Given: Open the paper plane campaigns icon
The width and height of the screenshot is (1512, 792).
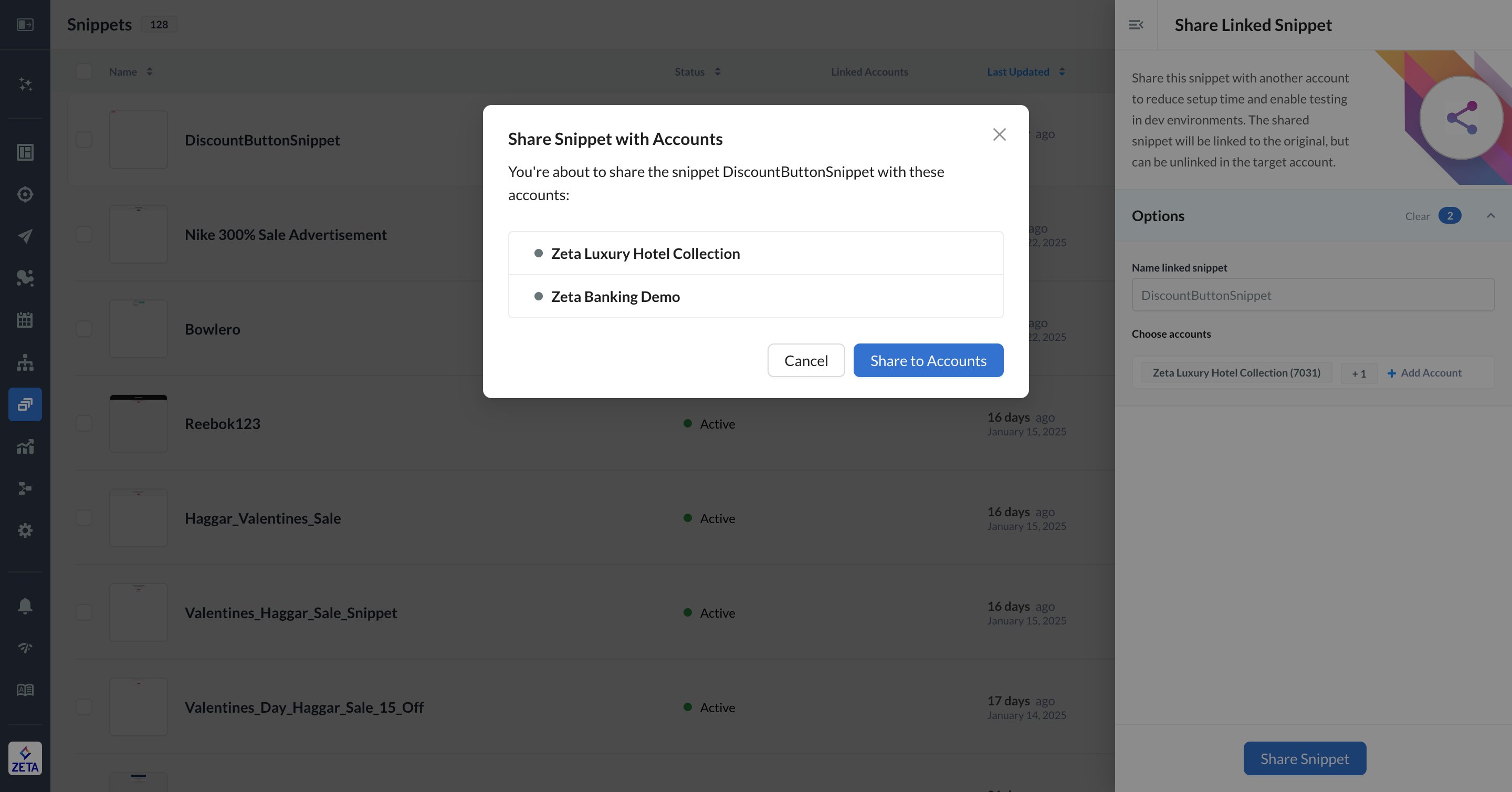Looking at the screenshot, I should tap(25, 236).
